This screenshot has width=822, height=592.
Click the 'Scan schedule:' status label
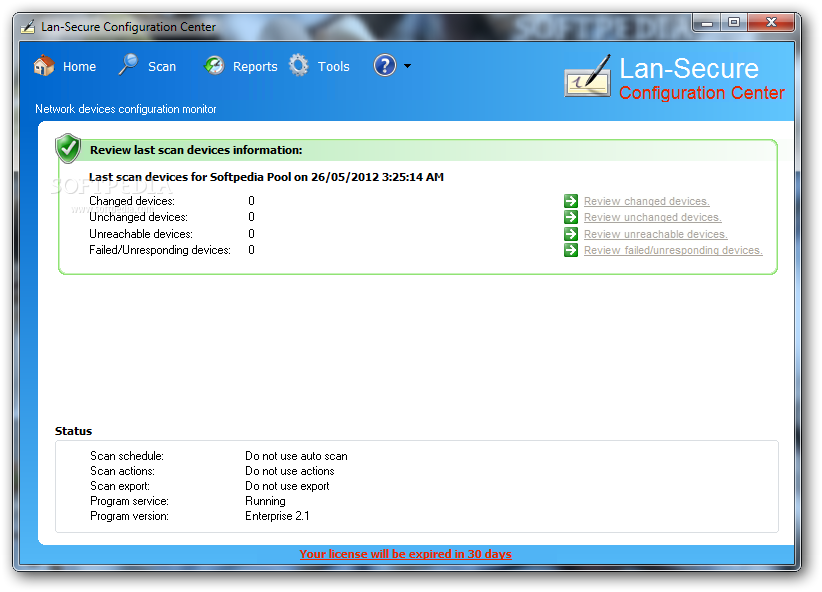127,456
